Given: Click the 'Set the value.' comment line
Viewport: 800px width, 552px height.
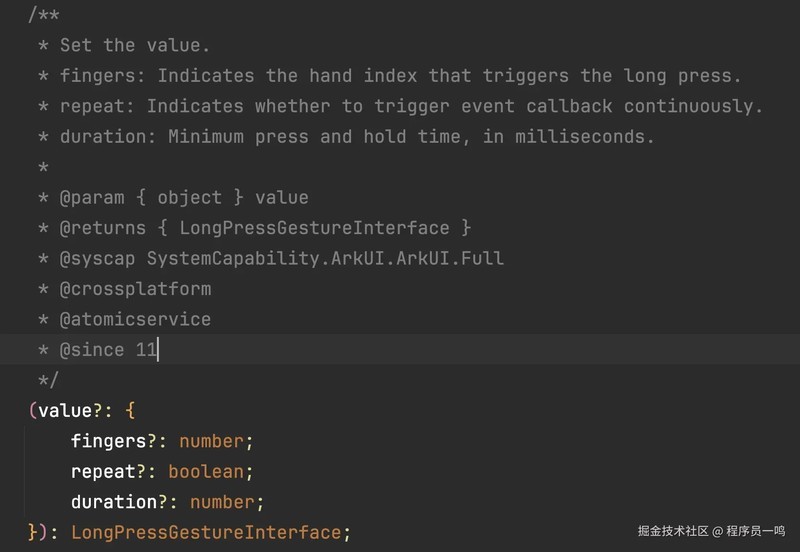Looking at the screenshot, I should [x=135, y=45].
